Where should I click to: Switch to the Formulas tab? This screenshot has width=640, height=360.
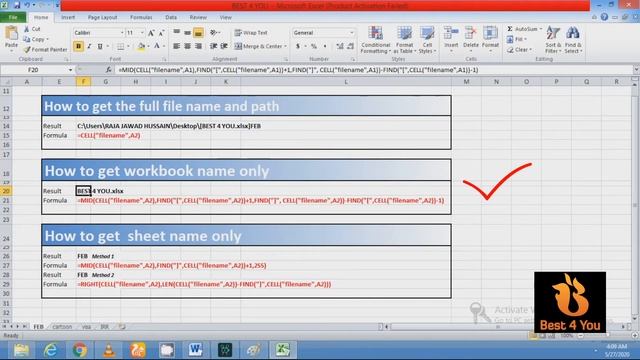point(141,17)
